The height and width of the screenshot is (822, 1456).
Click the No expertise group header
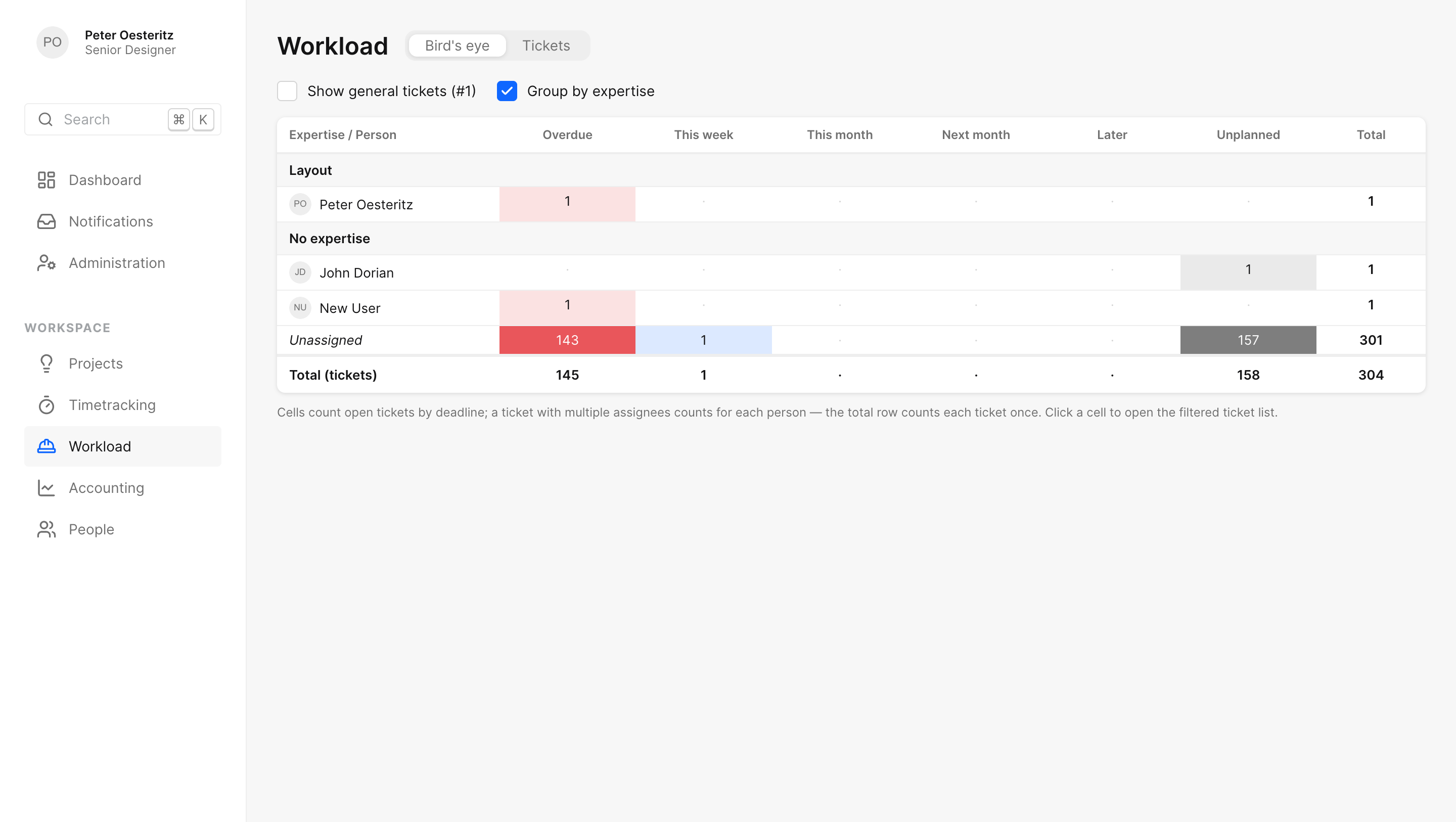point(330,239)
